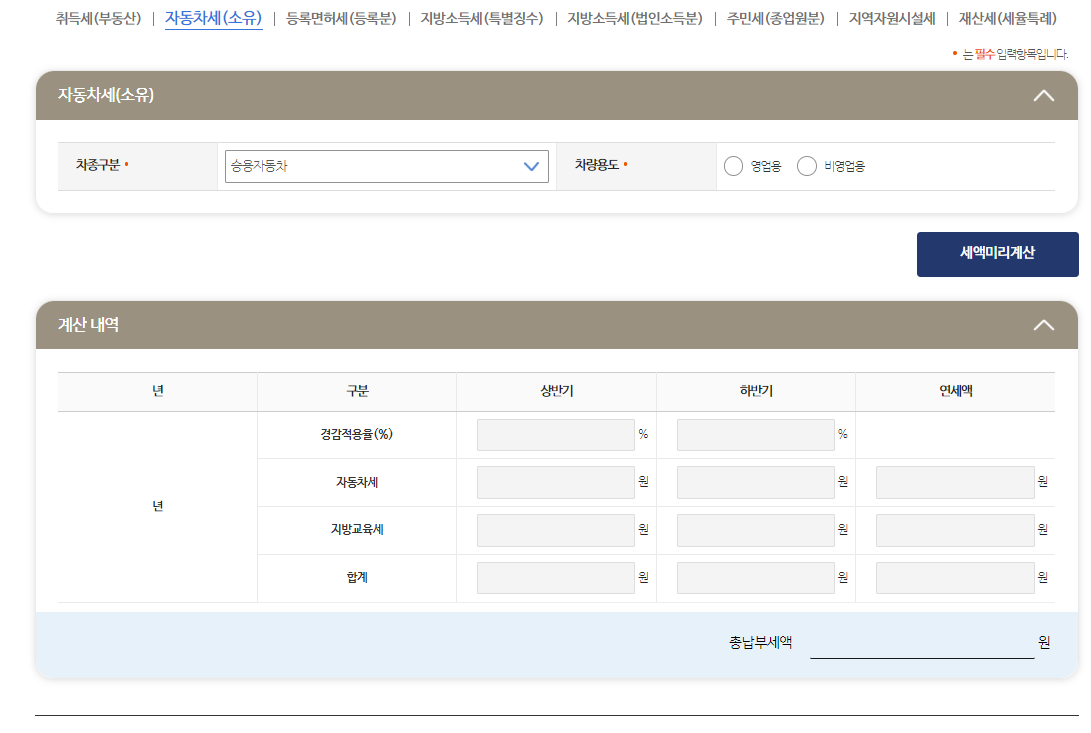Click the 연세액 column header
1091x733 pixels.
955,391
